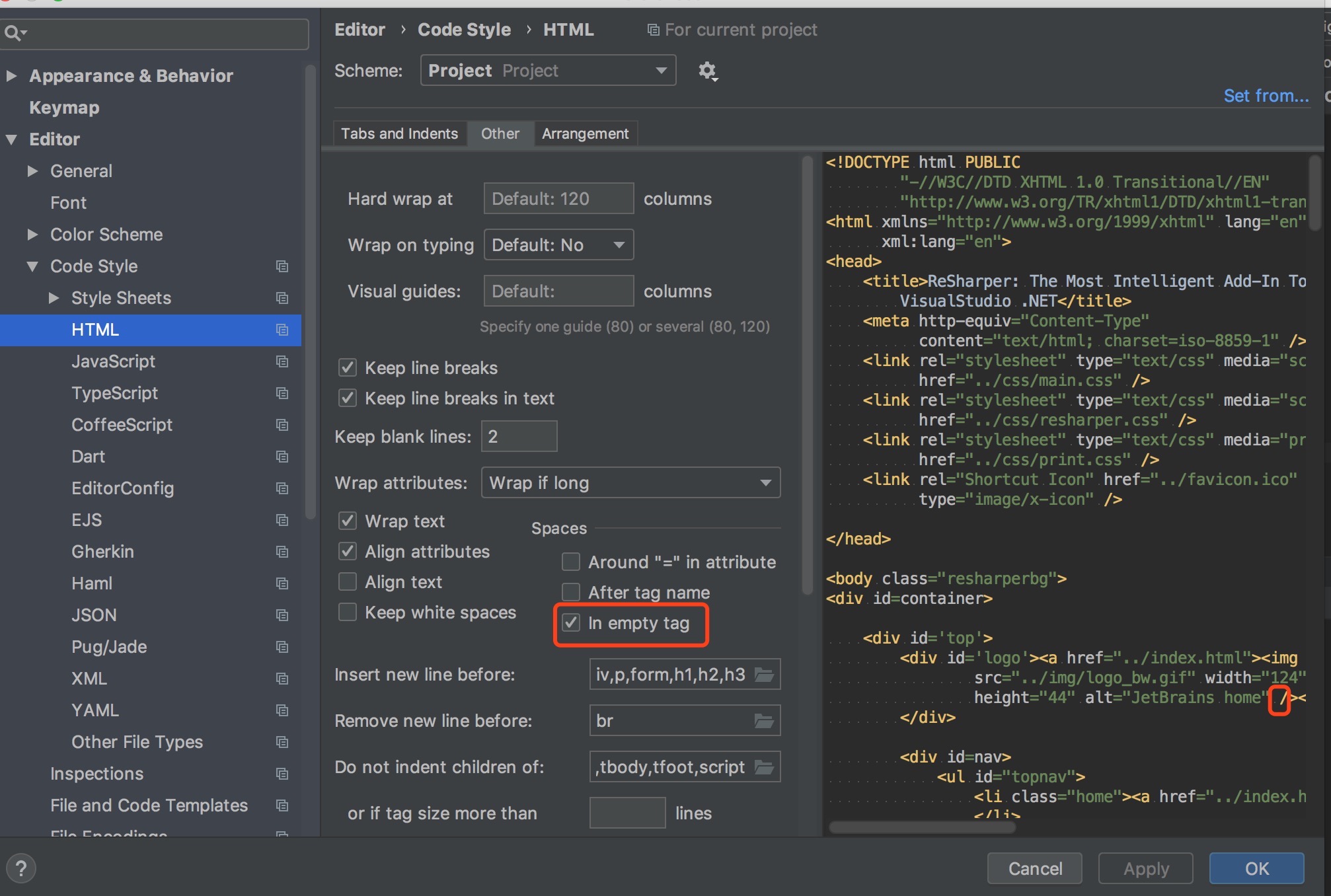Viewport: 1331px width, 896px height.
Task: Click the scheme settings gear icon
Action: 707,71
